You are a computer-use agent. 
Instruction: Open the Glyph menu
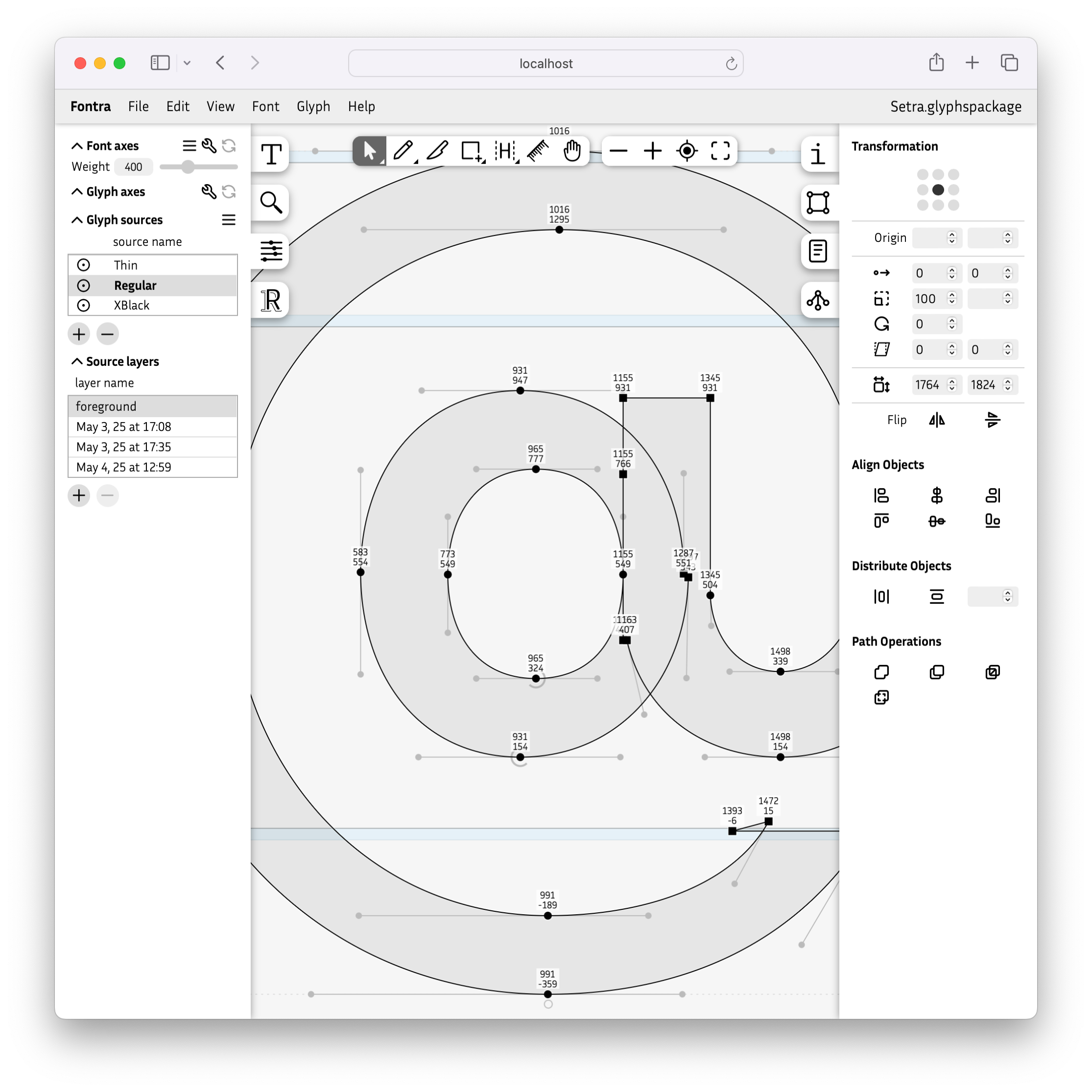[x=313, y=106]
